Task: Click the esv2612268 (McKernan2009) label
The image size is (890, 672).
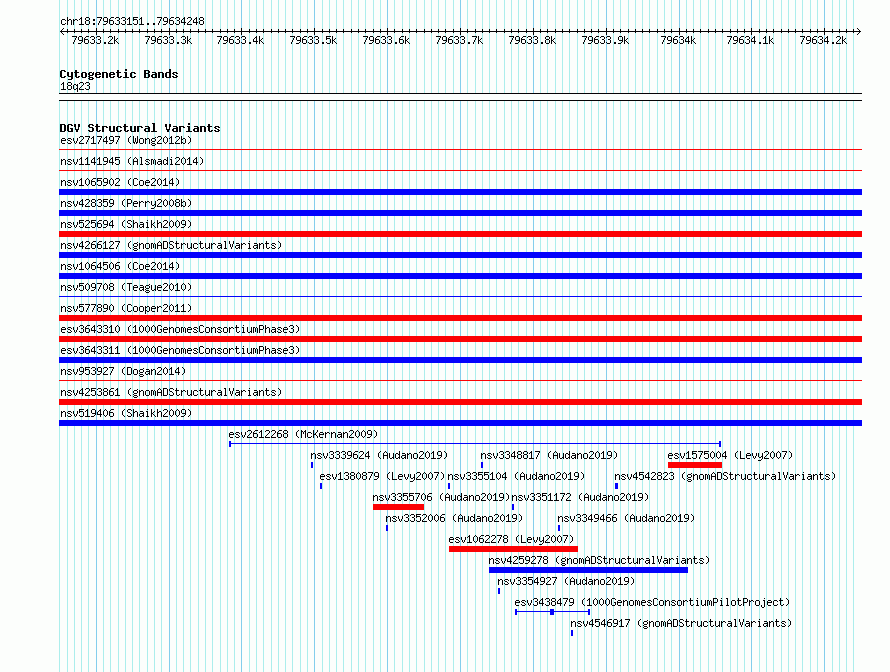Action: [x=303, y=434]
